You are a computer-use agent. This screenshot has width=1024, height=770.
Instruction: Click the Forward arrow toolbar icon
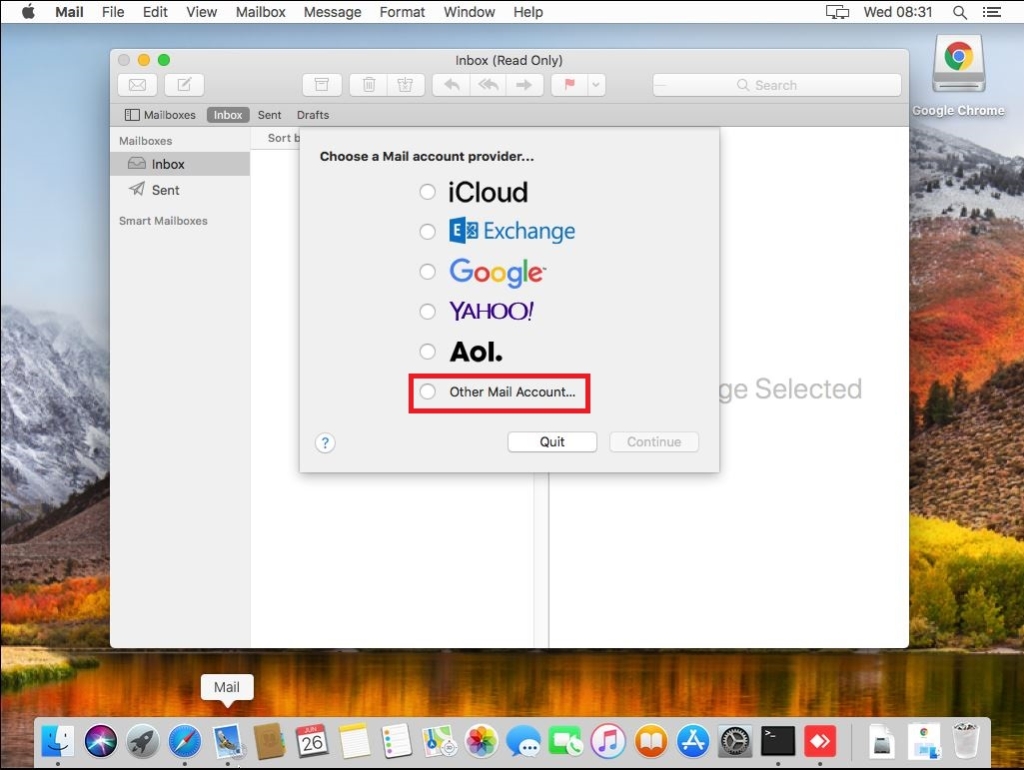(524, 85)
